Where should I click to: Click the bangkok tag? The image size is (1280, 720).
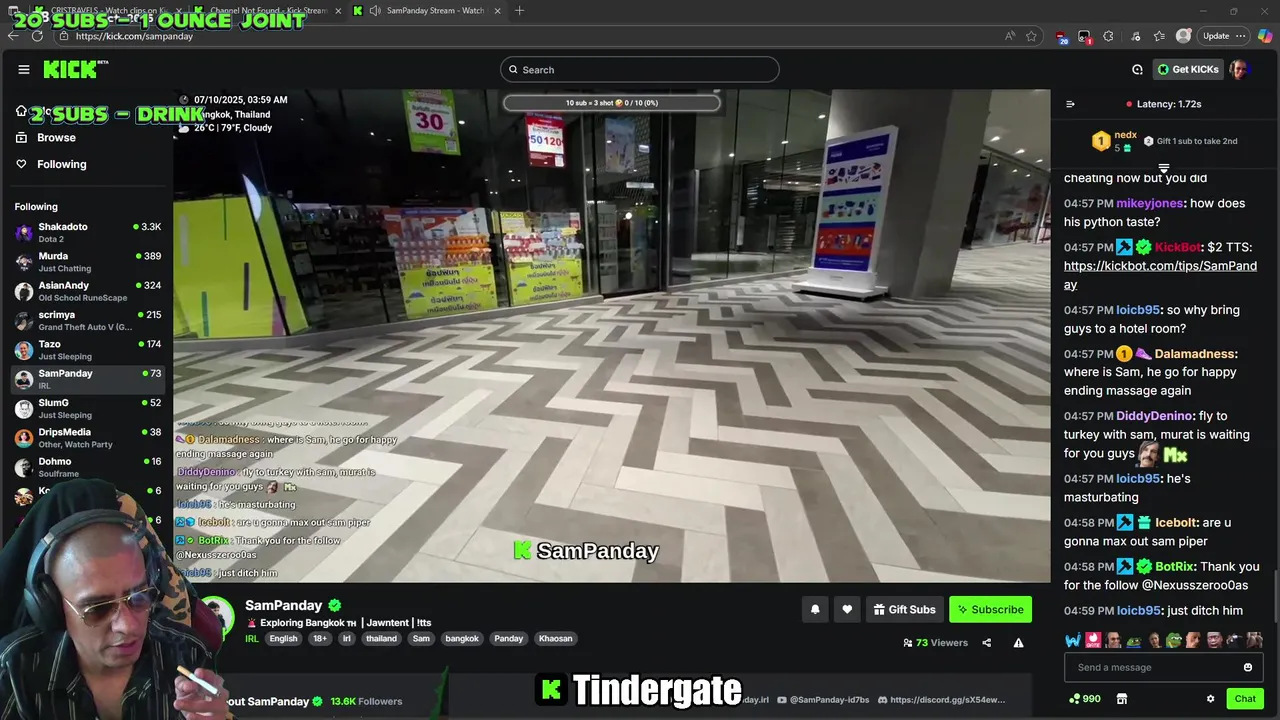coord(462,638)
